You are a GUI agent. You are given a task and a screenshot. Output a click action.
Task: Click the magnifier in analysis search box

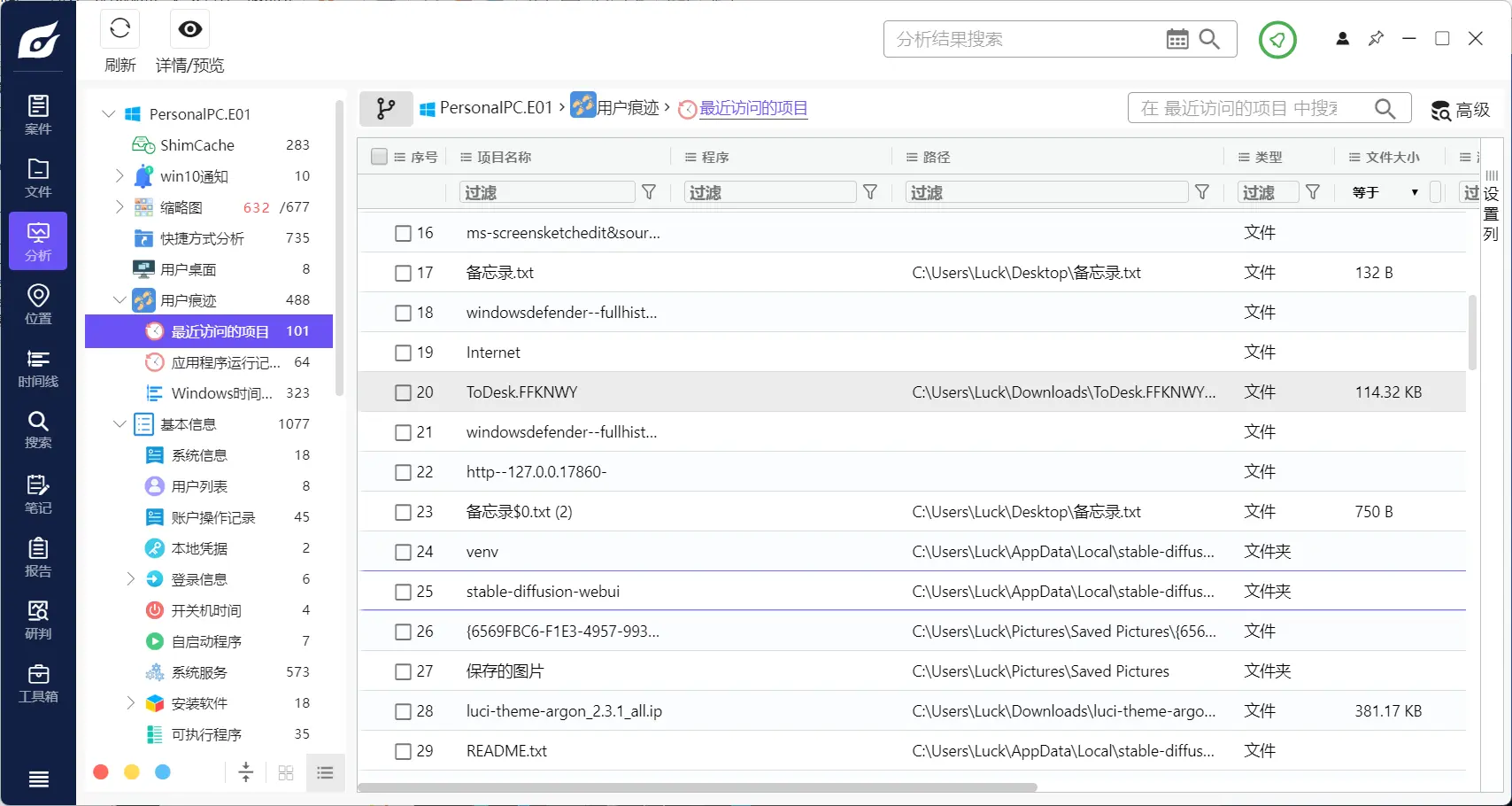[1209, 39]
